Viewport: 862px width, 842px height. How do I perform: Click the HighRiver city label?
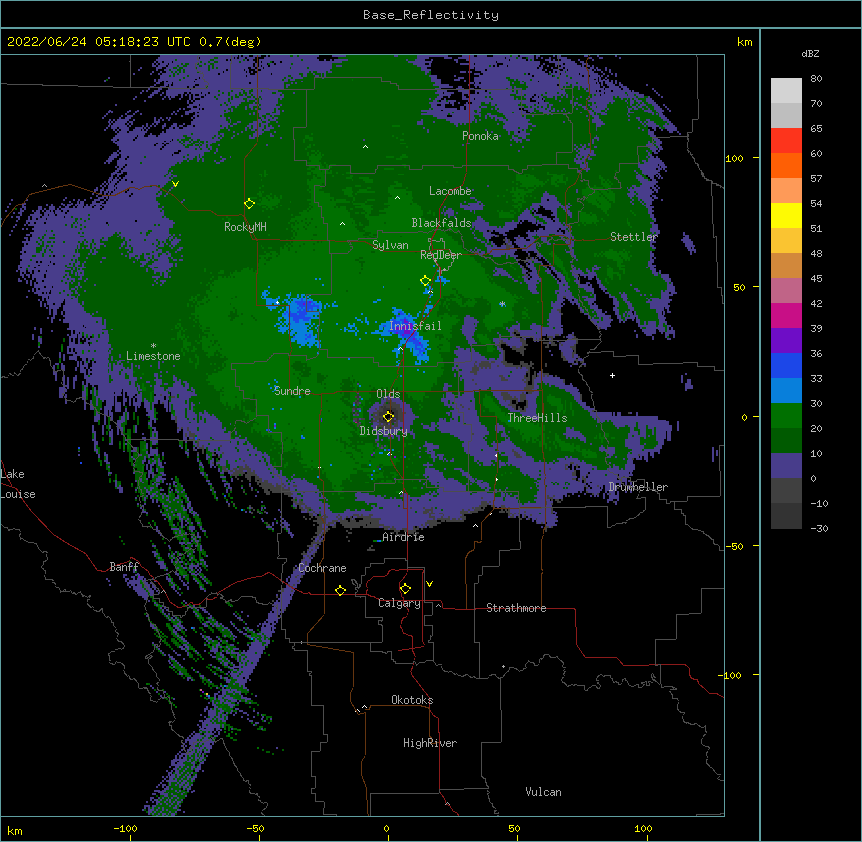tap(430, 743)
